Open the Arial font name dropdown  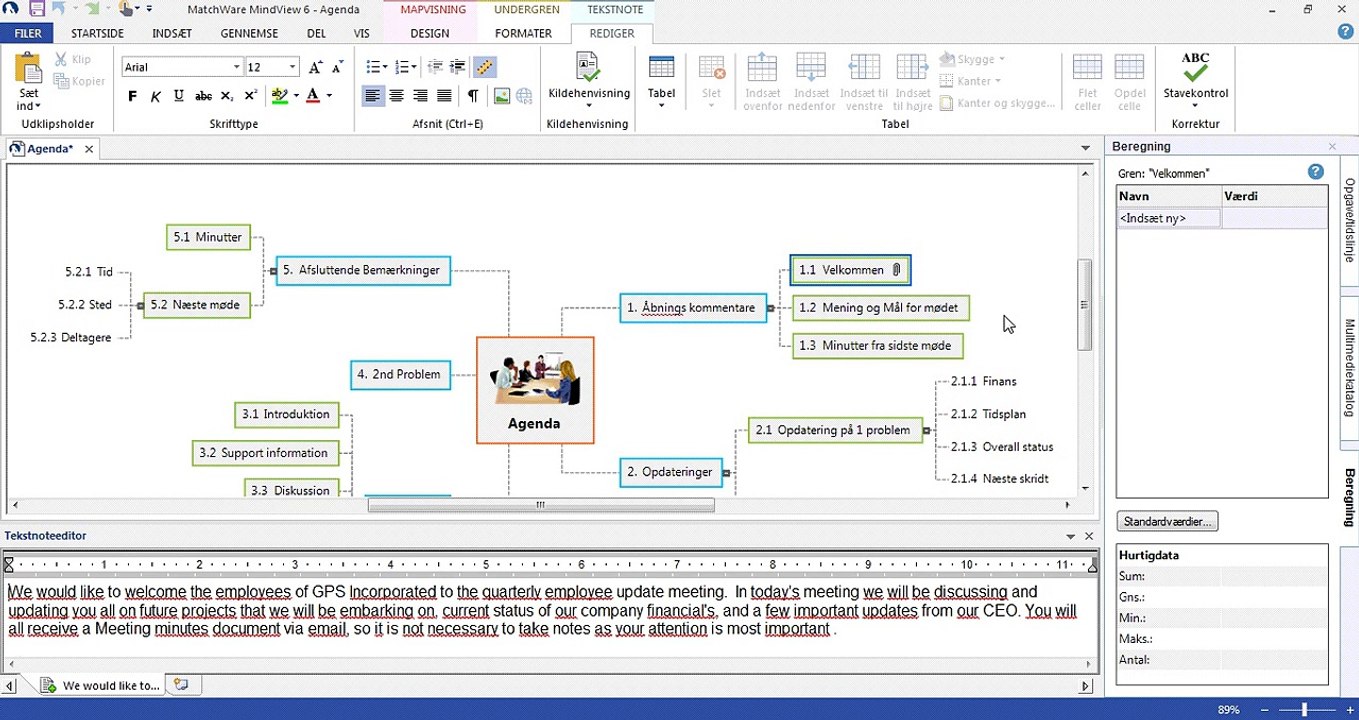click(236, 67)
